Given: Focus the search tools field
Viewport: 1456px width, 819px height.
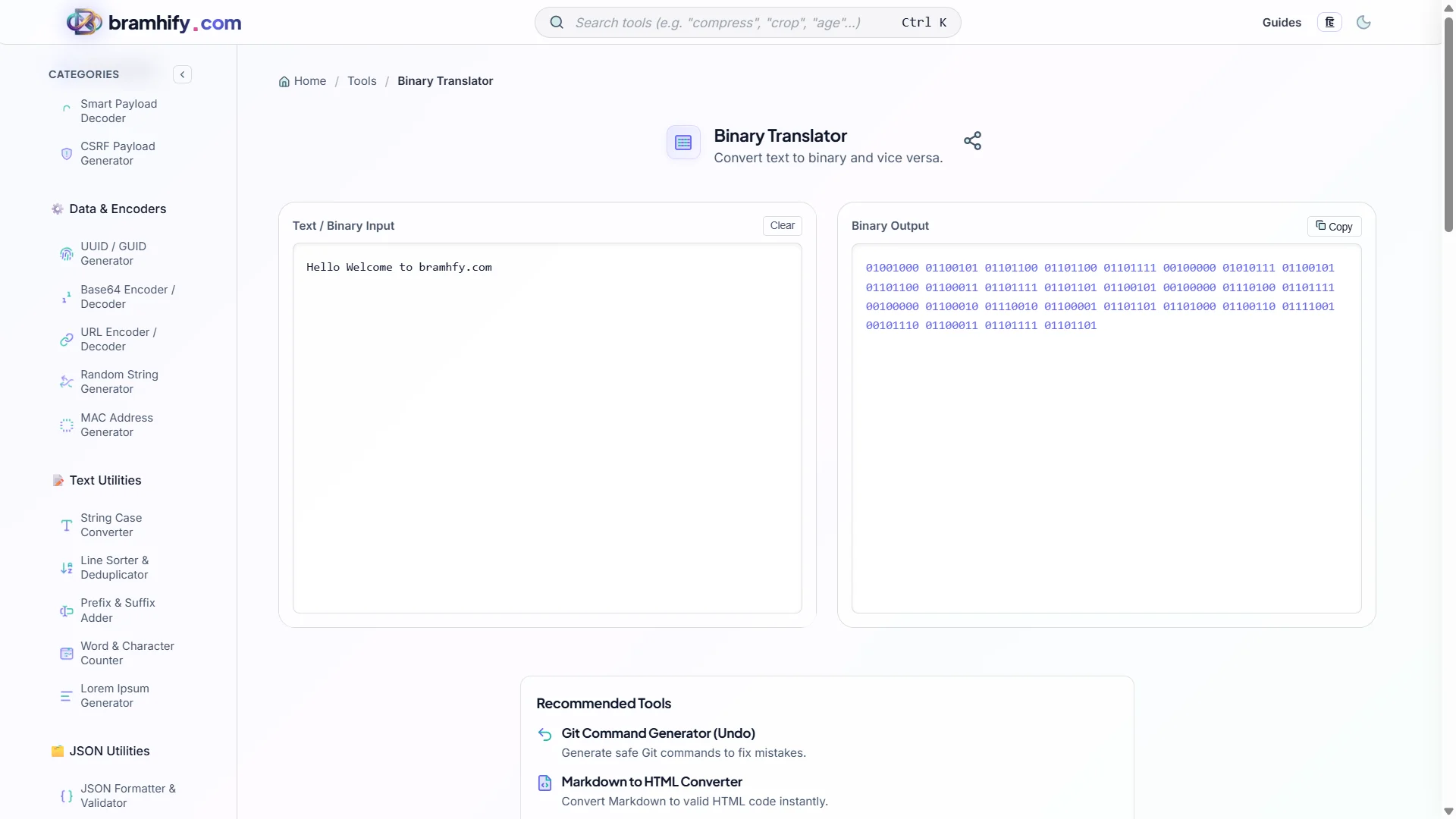Looking at the screenshot, I should click(x=748, y=23).
